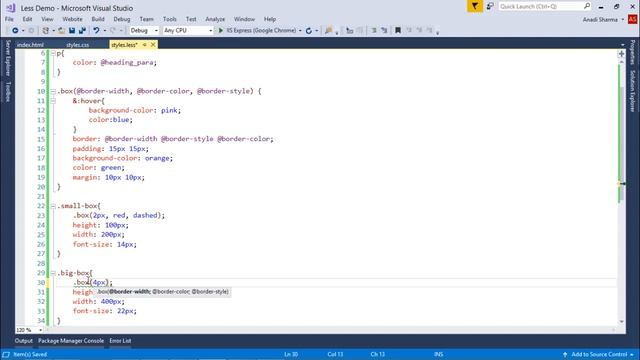This screenshot has height=360, width=640.
Task: Split the editor with the plus button
Action: [x=621, y=54]
